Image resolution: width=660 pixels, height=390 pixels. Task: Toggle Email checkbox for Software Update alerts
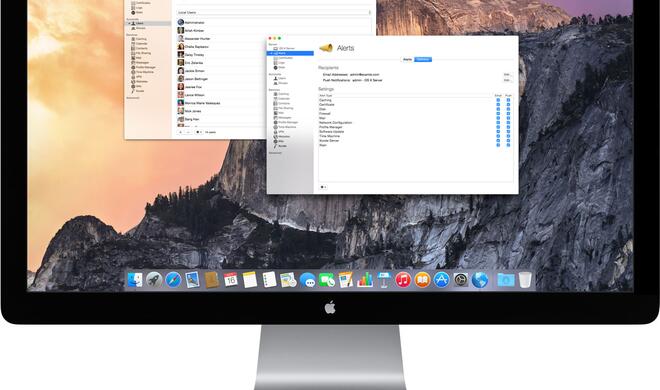click(x=498, y=132)
